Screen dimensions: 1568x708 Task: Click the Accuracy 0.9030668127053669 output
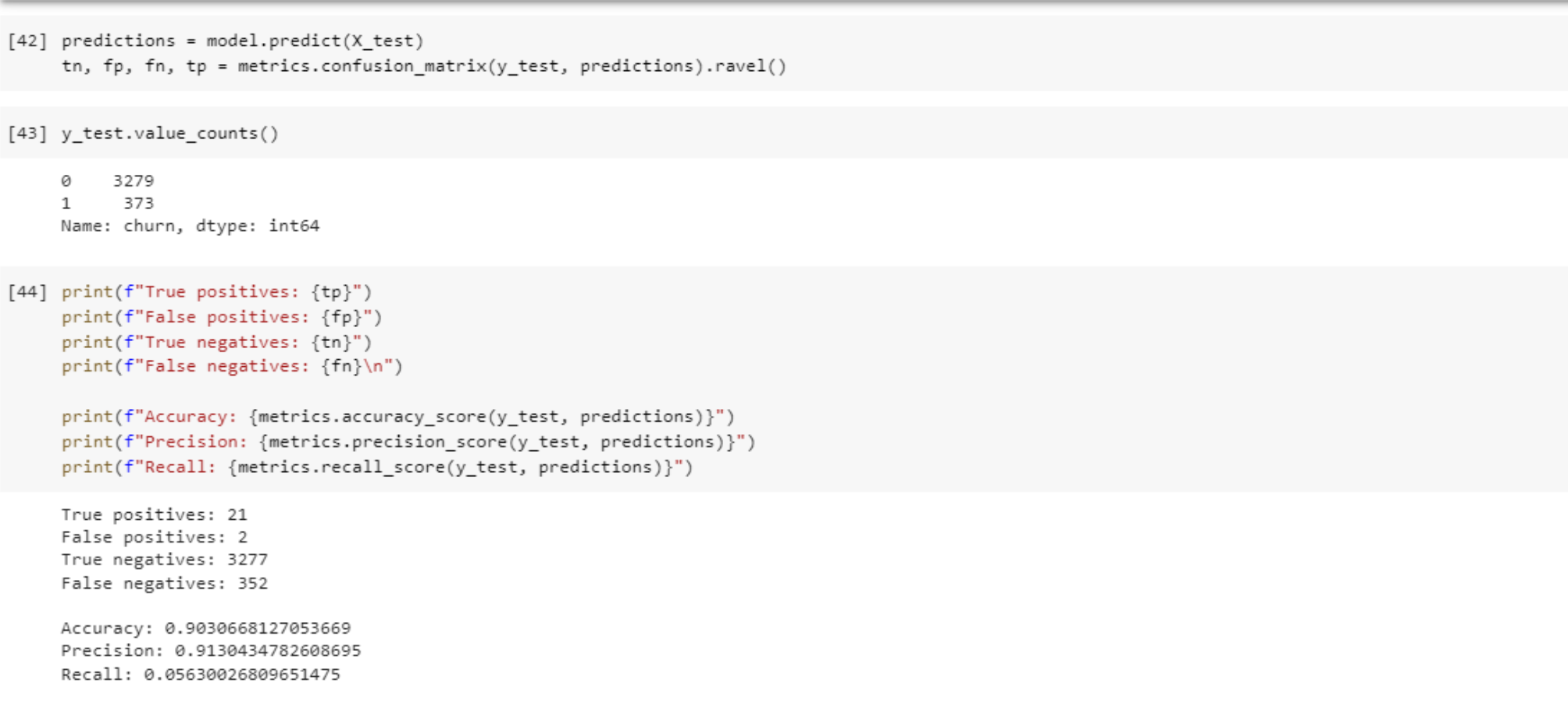[205, 628]
